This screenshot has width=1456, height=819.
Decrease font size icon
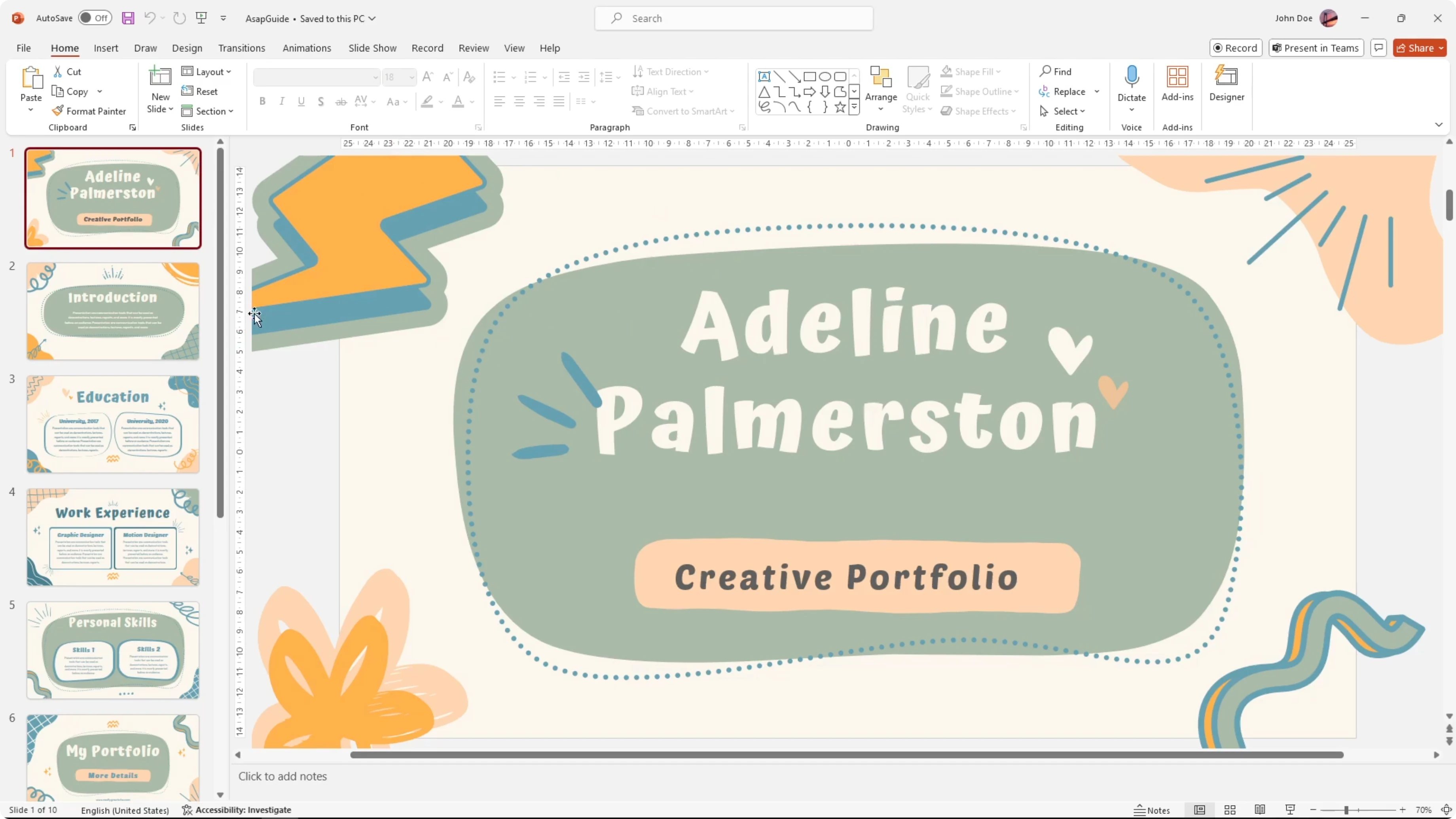click(x=447, y=77)
